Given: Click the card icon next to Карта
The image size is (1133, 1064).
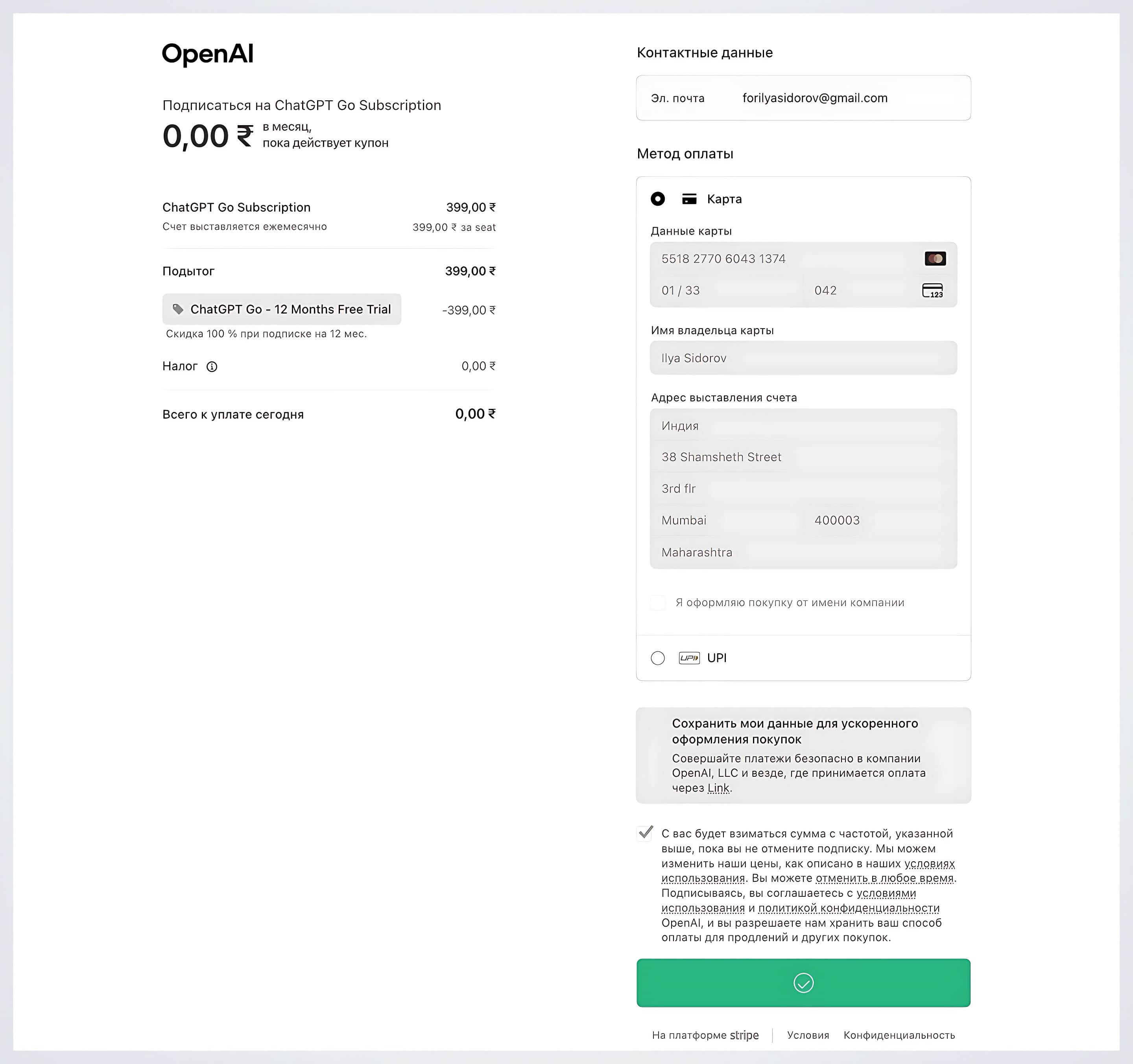Looking at the screenshot, I should click(x=690, y=199).
